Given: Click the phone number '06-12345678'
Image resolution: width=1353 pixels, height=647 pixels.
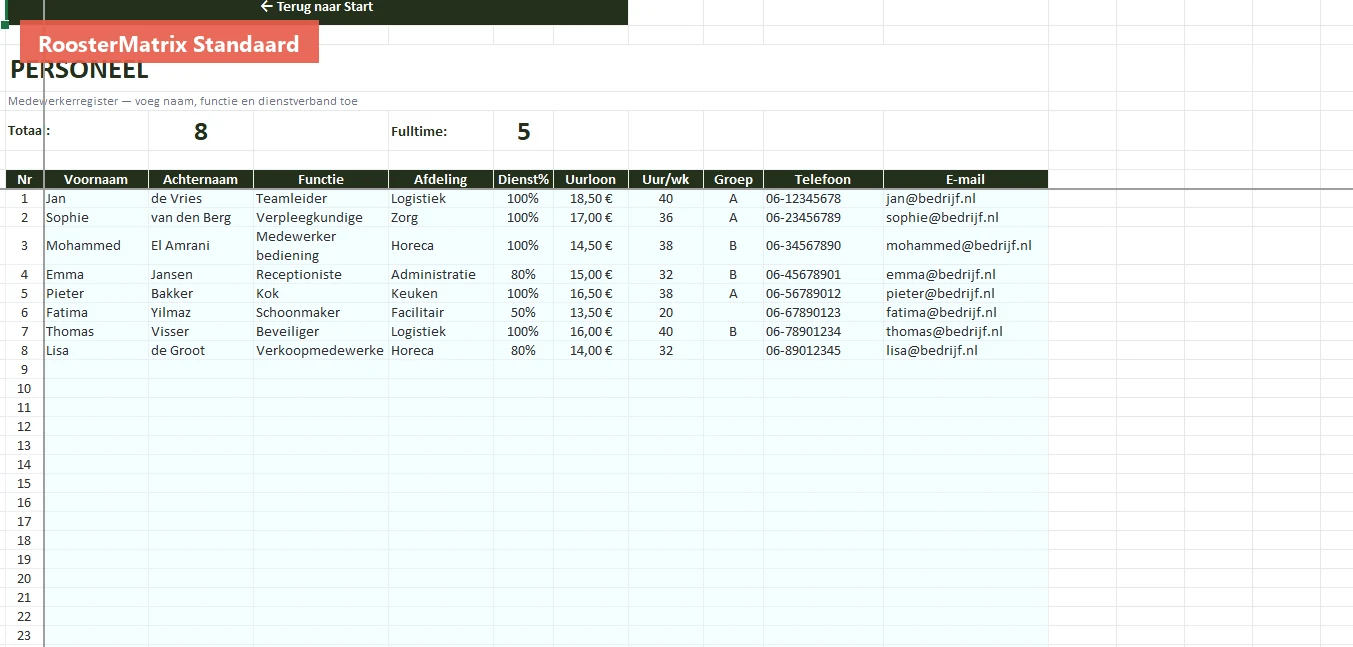Looking at the screenshot, I should (823, 199).
